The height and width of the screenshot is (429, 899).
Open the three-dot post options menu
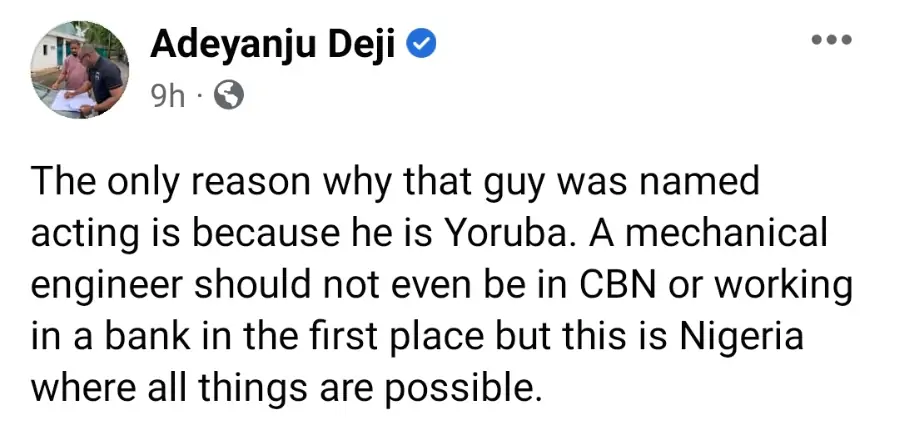[x=831, y=40]
